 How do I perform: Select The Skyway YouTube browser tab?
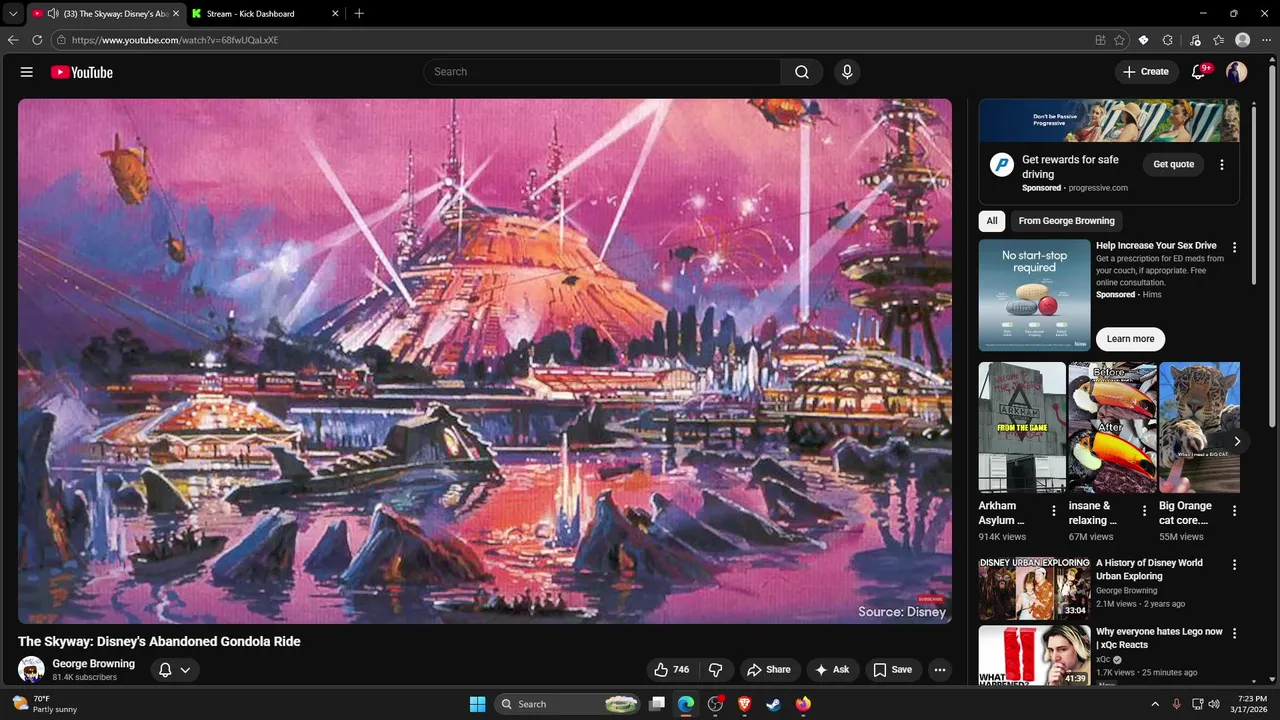(x=105, y=14)
